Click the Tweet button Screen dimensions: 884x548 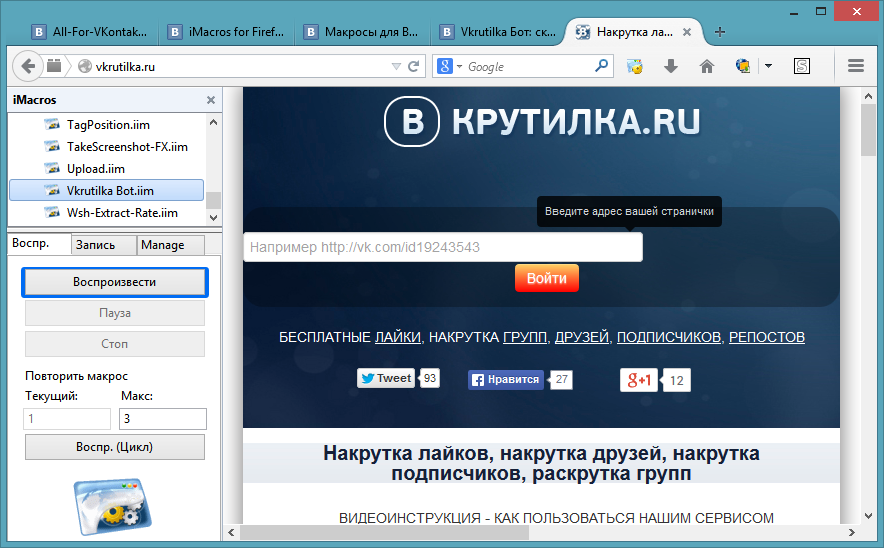(x=386, y=378)
